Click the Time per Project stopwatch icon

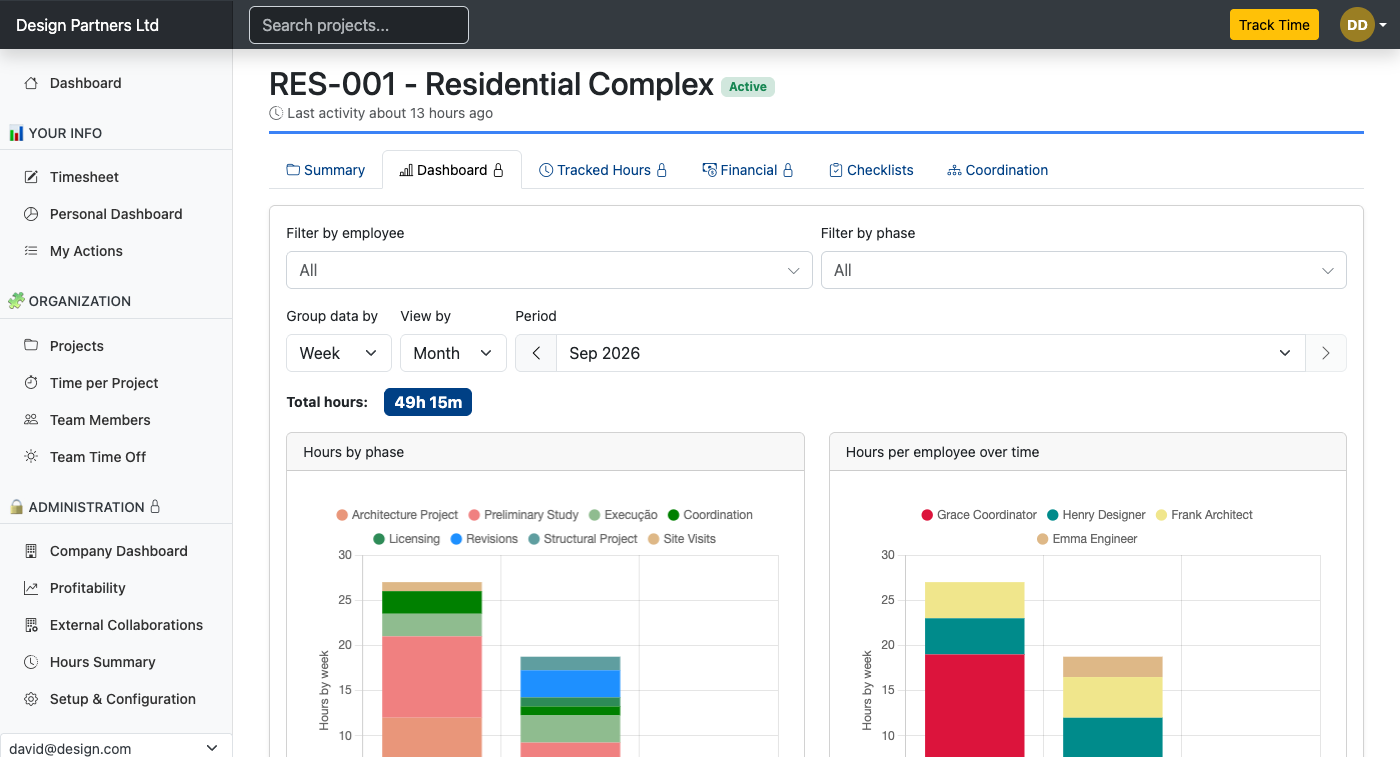[x=31, y=383]
